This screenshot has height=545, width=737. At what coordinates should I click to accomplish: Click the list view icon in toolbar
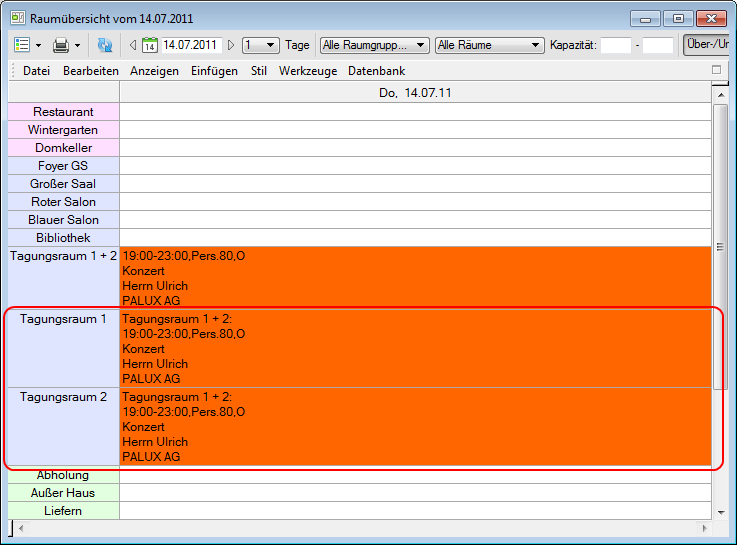coord(22,45)
